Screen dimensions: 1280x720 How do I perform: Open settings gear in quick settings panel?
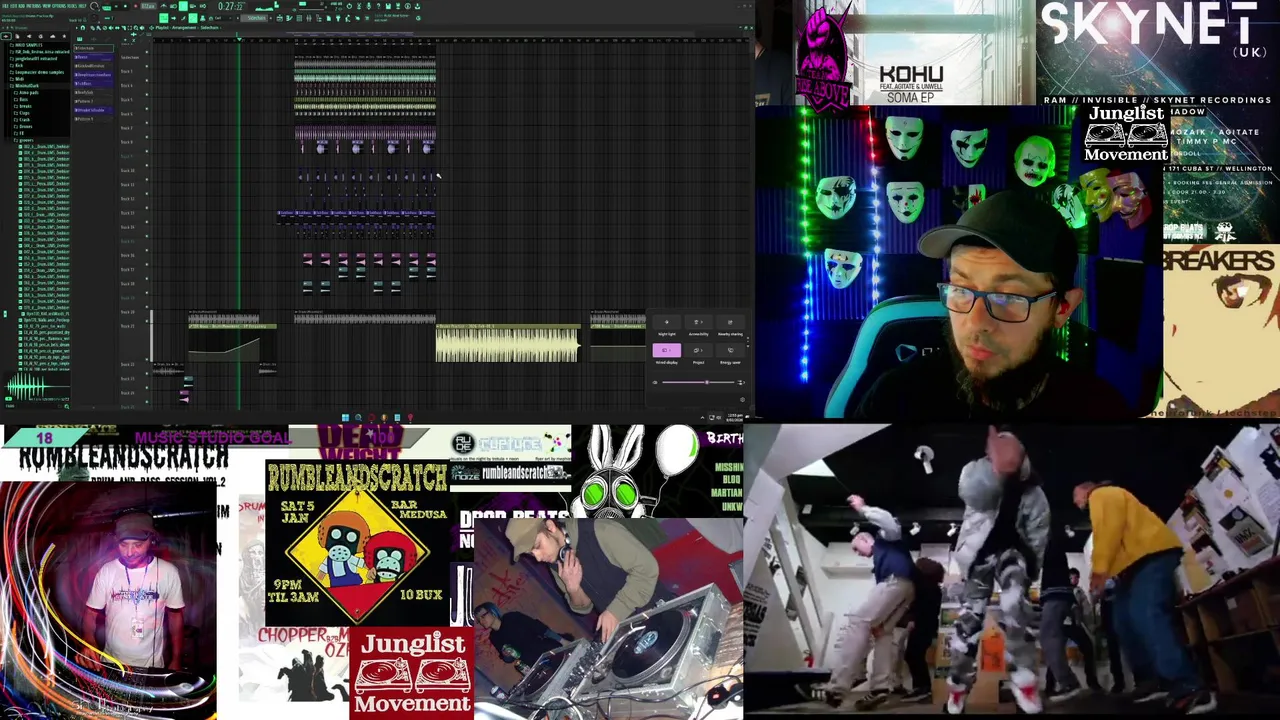(x=742, y=399)
